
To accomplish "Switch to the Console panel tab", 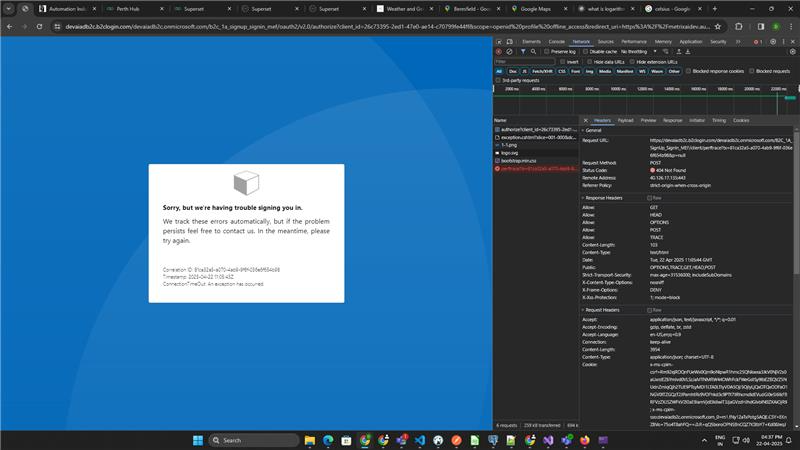I will 557,42.
